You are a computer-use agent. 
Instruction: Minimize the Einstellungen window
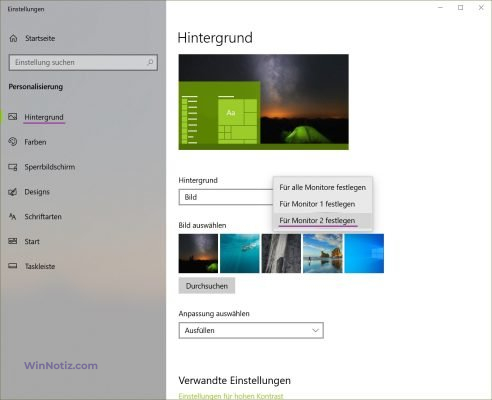[440, 7]
